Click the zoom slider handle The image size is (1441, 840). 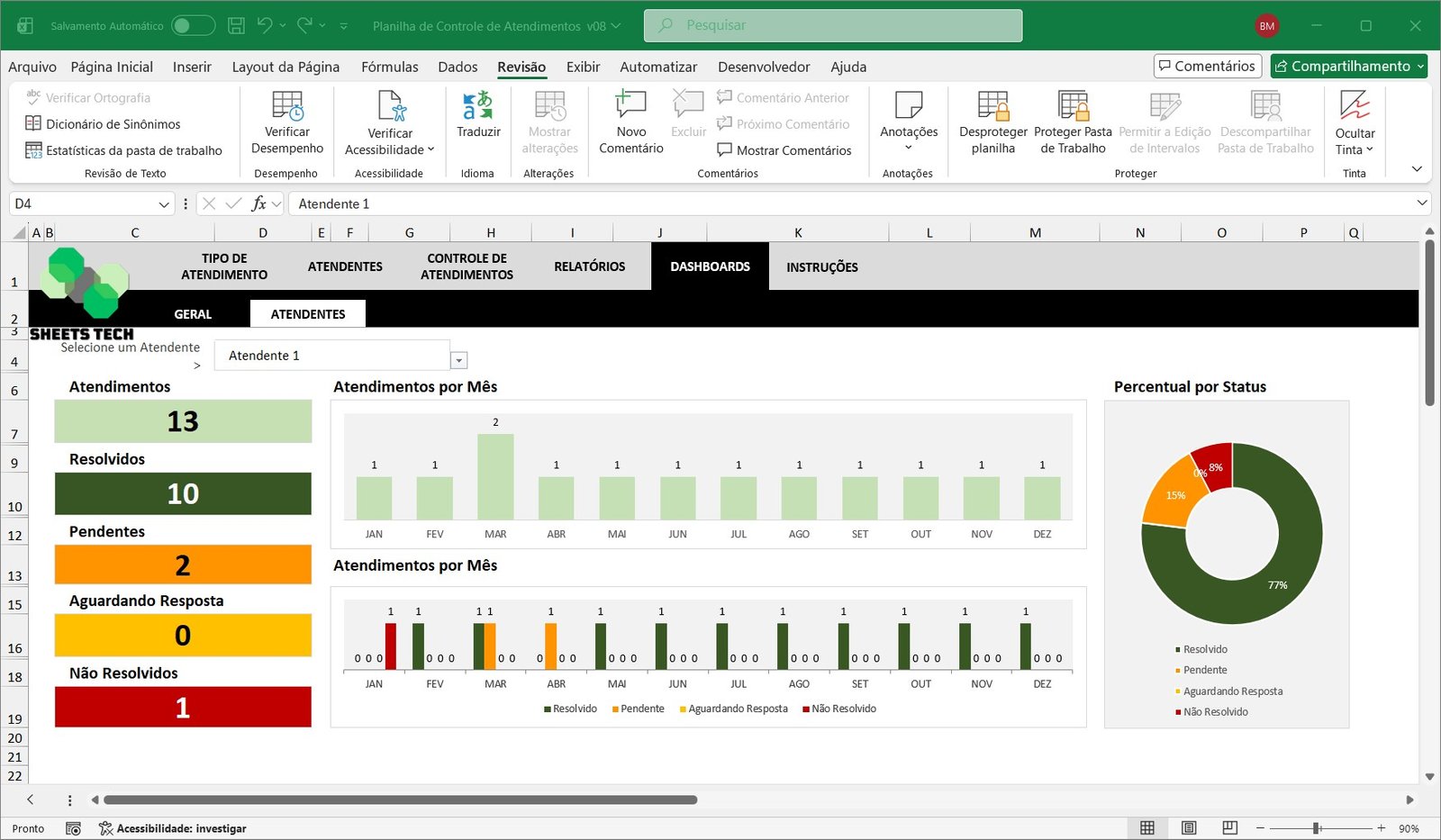[1317, 828]
